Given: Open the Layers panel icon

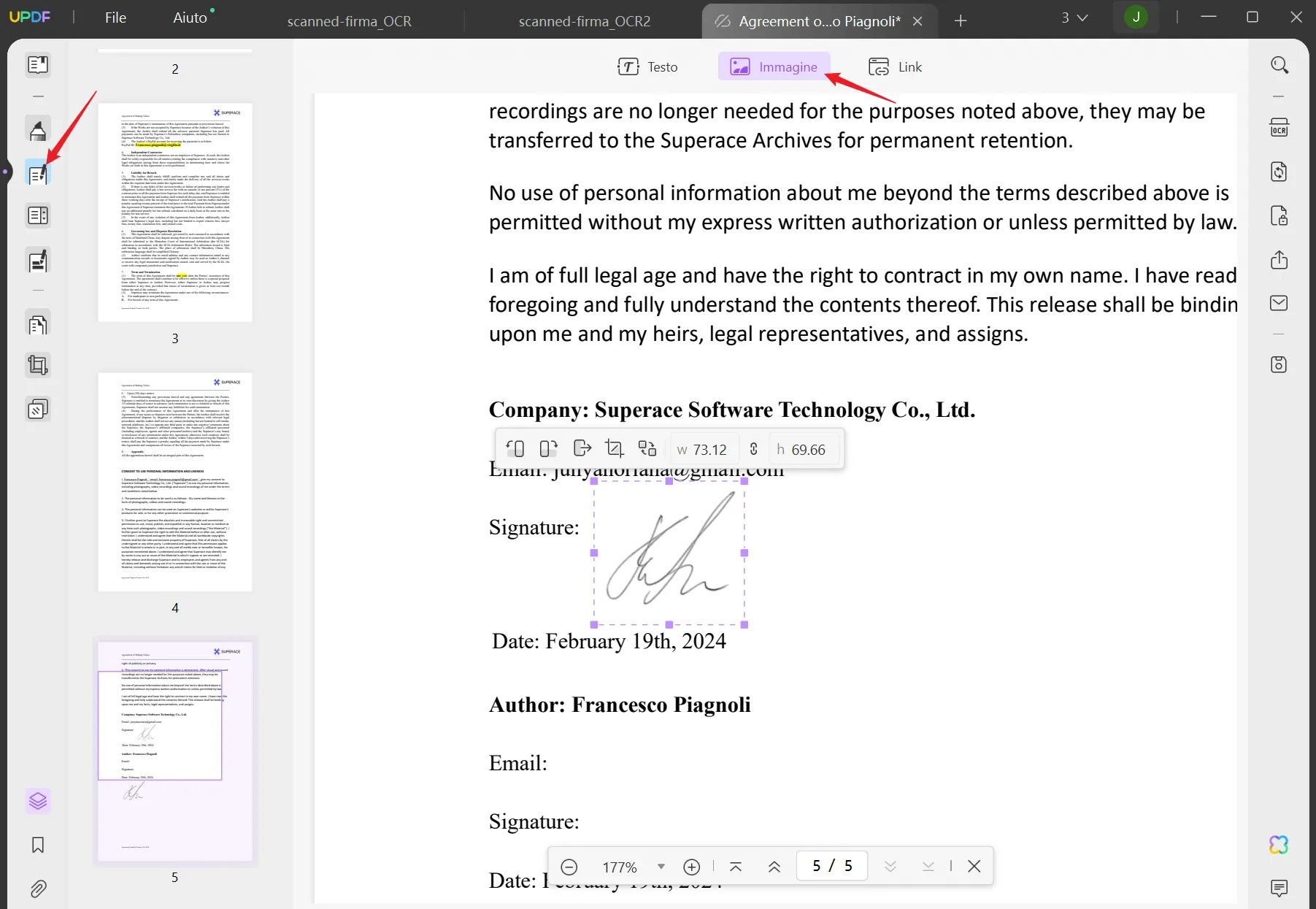Looking at the screenshot, I should 38,801.
